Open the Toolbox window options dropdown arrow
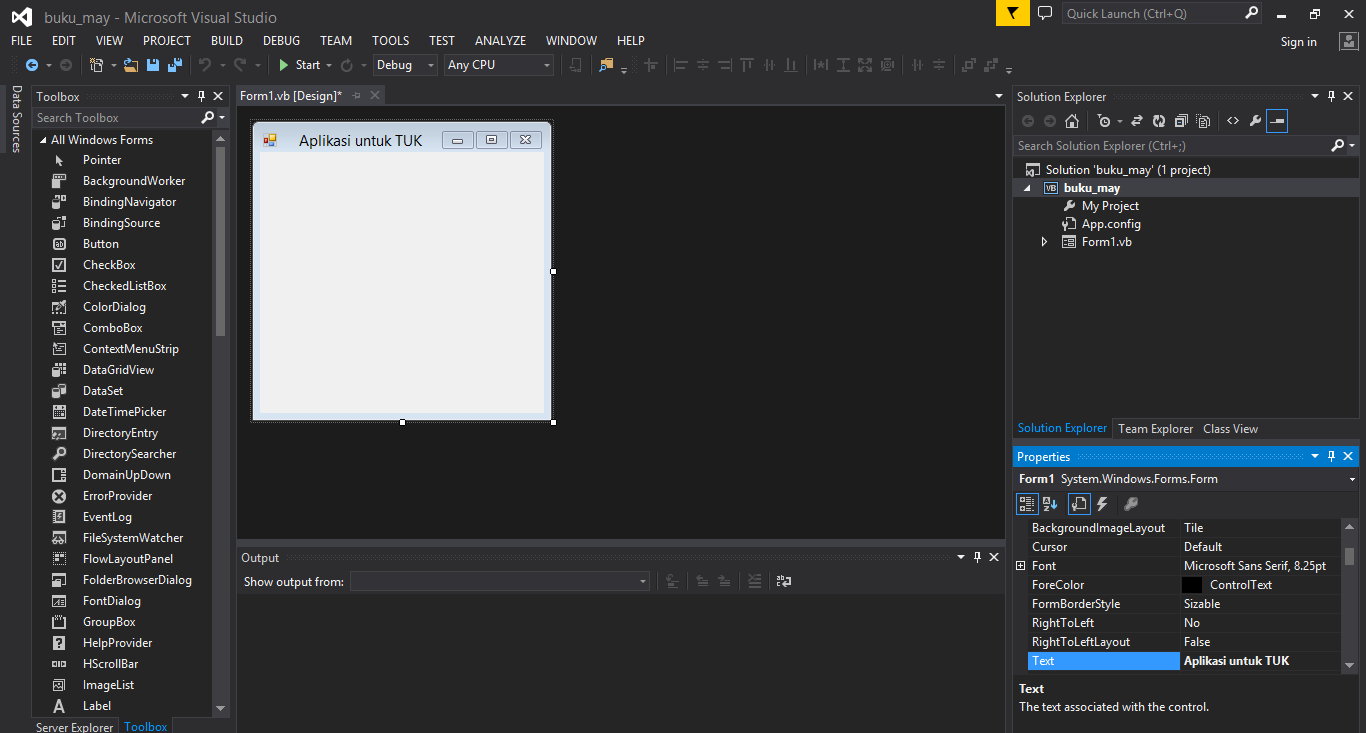Screen dimensions: 1366x733 click(x=185, y=96)
